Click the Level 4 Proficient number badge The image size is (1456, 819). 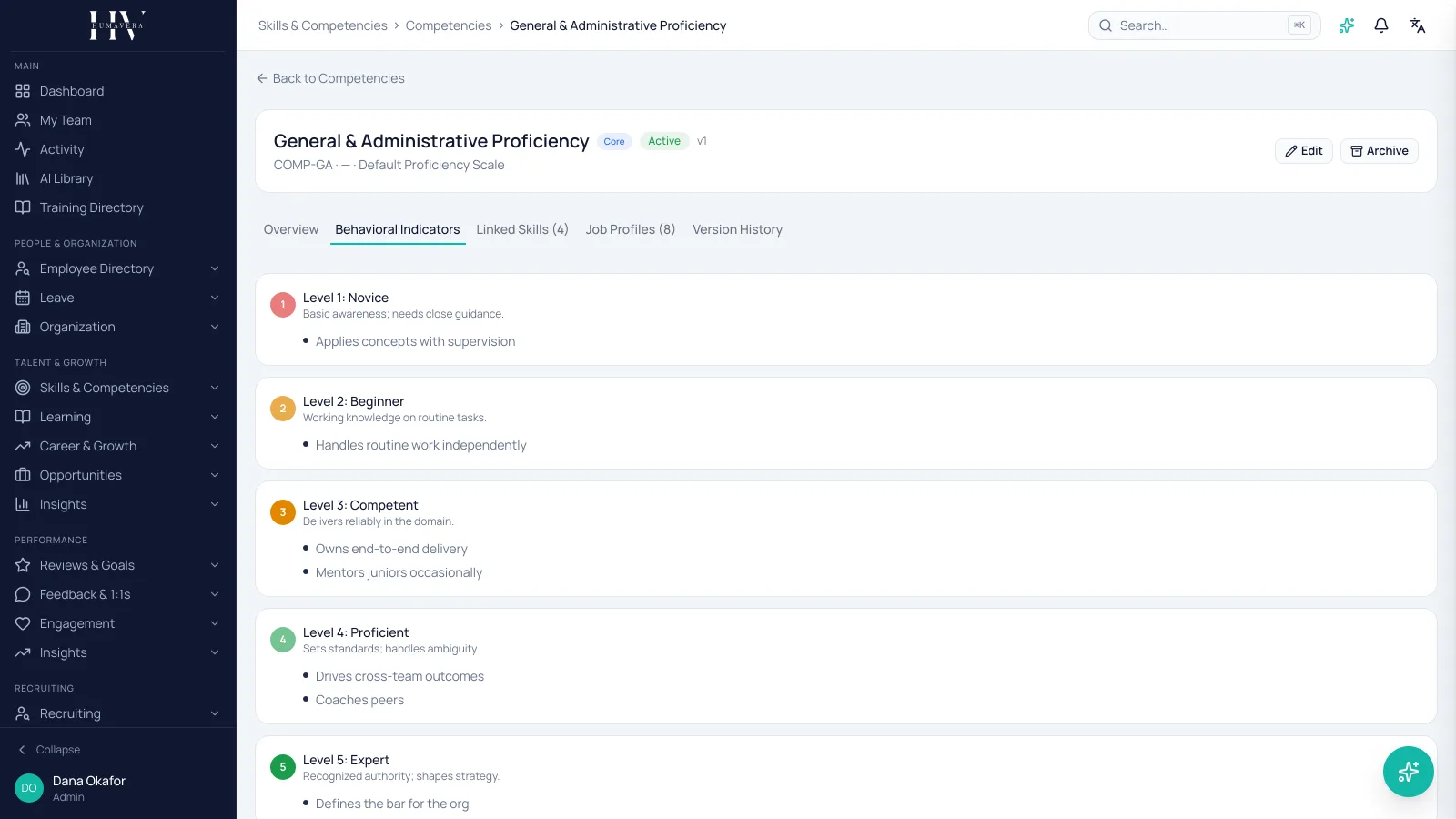tap(283, 640)
